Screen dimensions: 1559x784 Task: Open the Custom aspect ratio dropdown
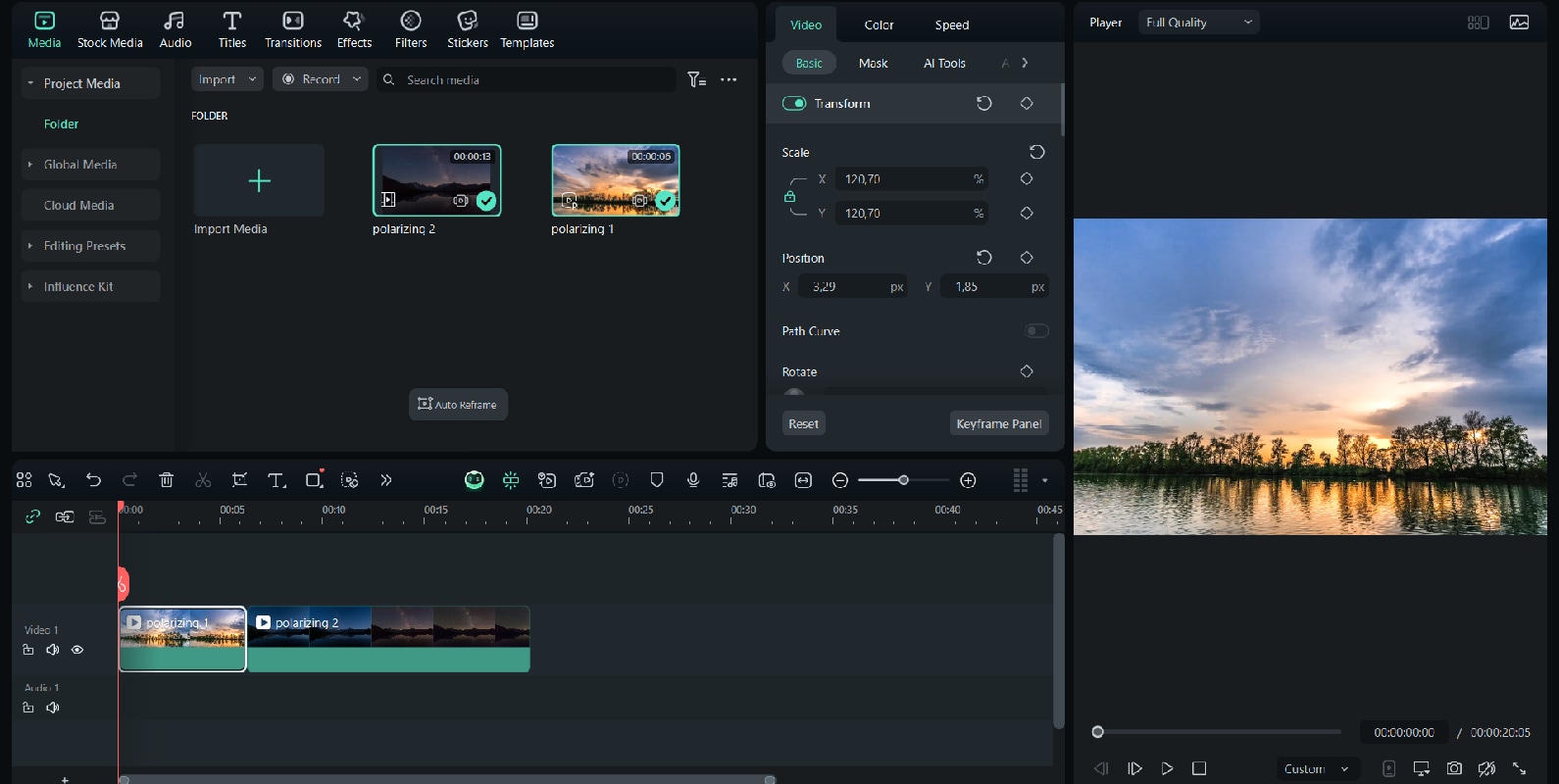[x=1316, y=768]
